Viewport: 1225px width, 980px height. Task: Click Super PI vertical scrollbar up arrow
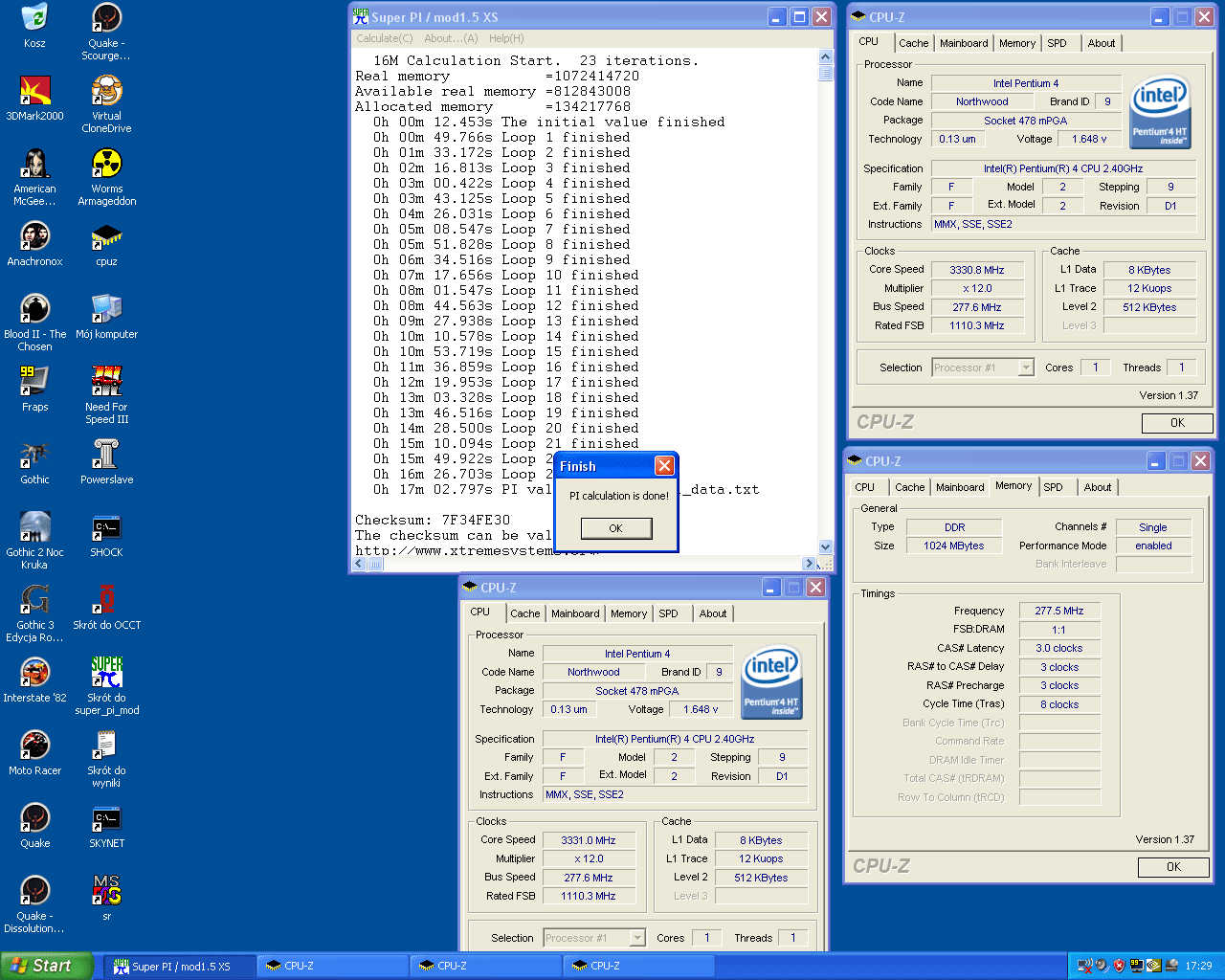[826, 57]
